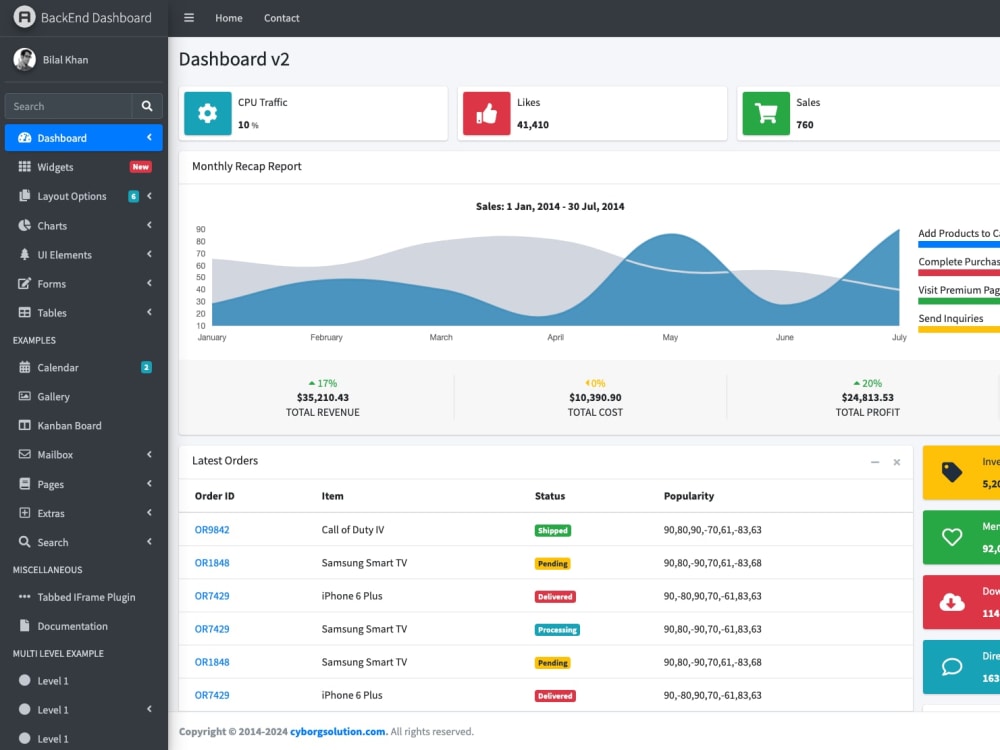Open the Widgets grid icon
The height and width of the screenshot is (750, 1000).
pyautogui.click(x=24, y=166)
